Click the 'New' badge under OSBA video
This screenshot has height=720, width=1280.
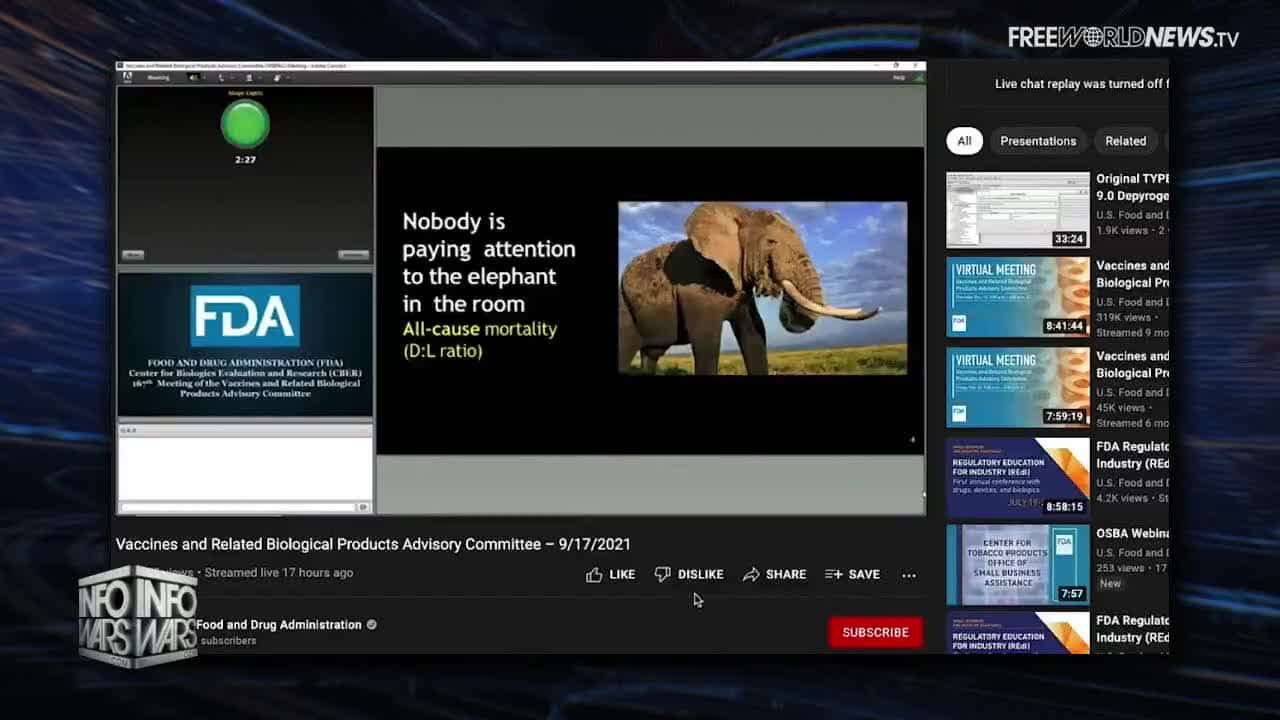click(x=1110, y=584)
